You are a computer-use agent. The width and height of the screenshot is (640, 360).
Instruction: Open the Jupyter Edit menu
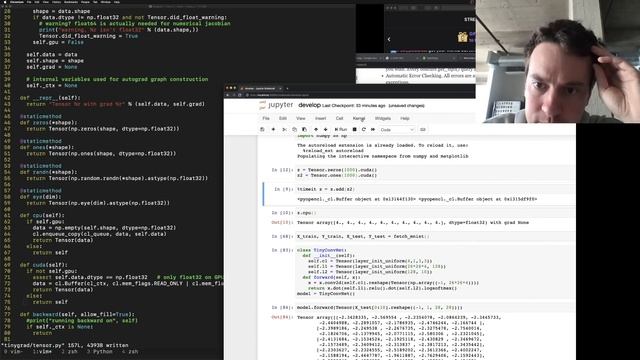[282, 118]
